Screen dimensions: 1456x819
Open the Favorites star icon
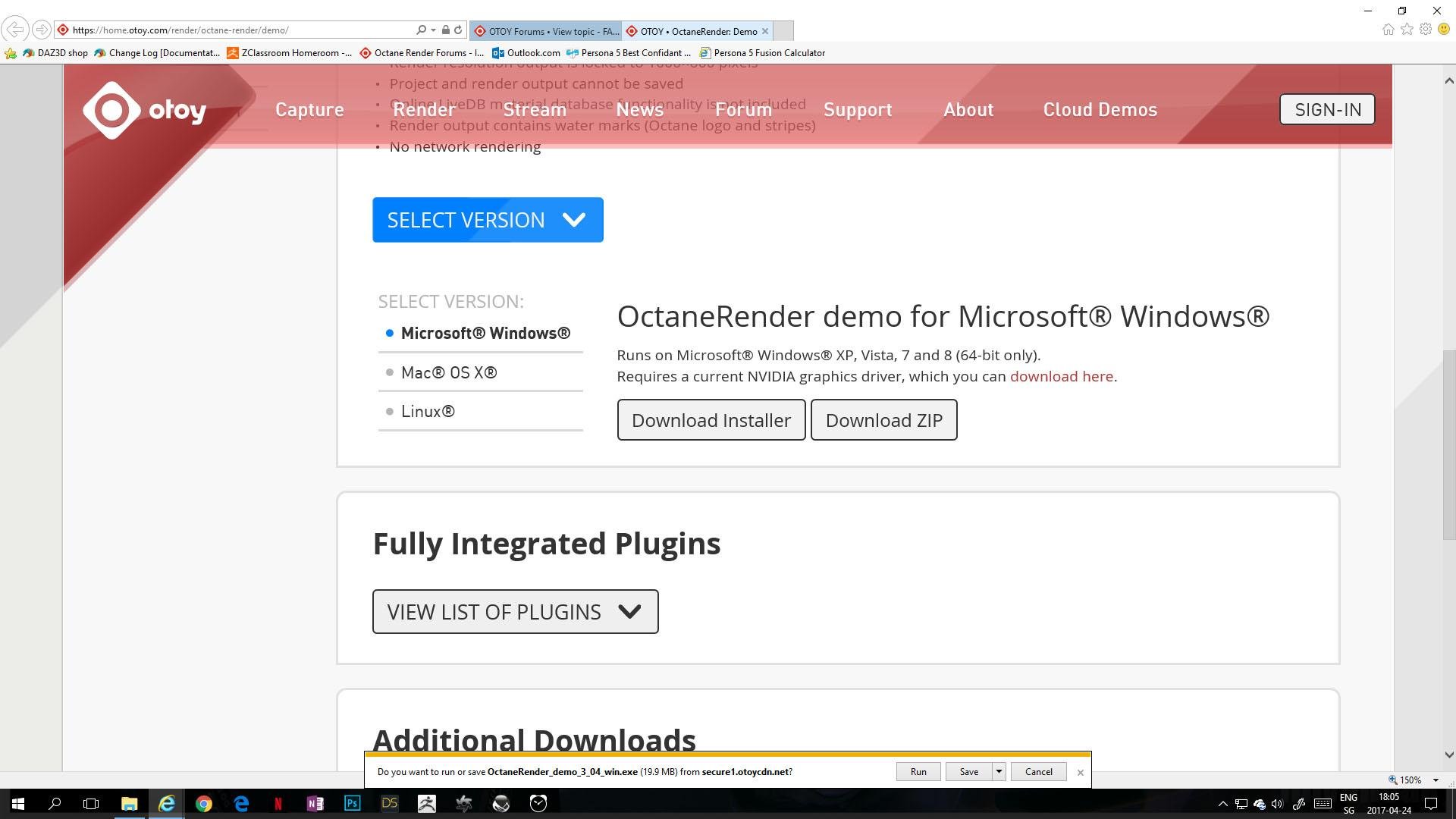click(1407, 30)
